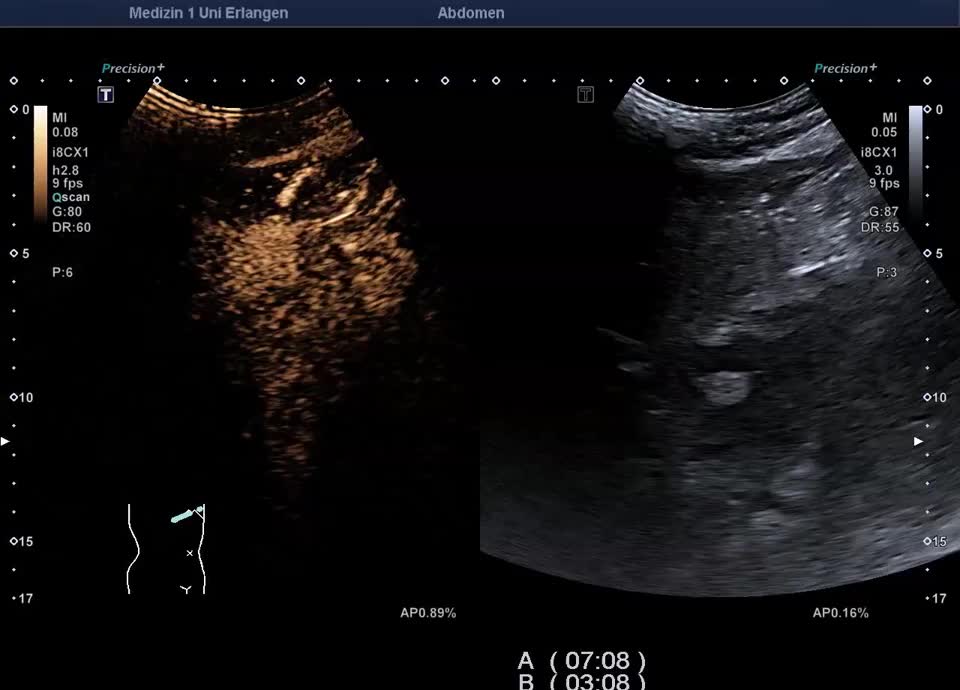Click the Abdomen preset label in the header
This screenshot has height=690, width=960.
471,13
